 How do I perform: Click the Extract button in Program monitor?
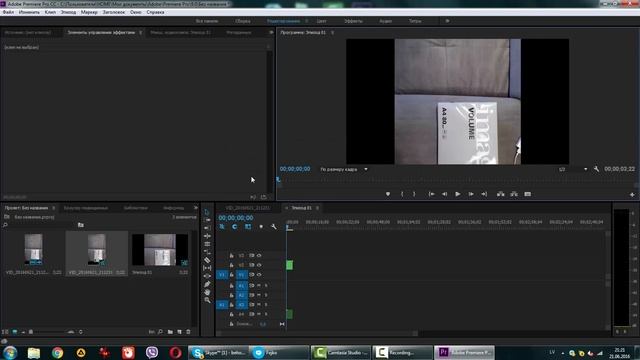514,194
